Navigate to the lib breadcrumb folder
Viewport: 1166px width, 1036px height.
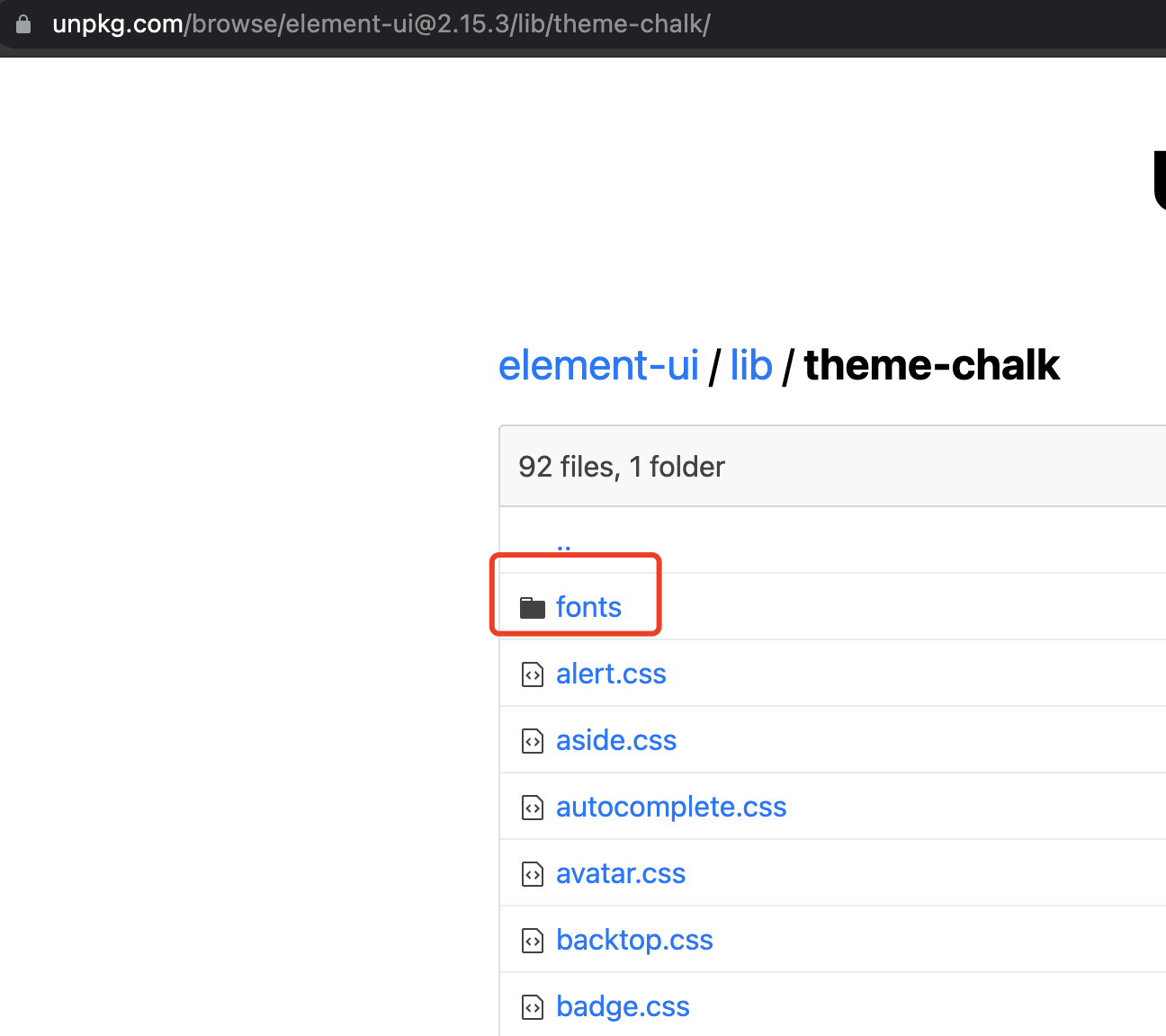click(751, 365)
